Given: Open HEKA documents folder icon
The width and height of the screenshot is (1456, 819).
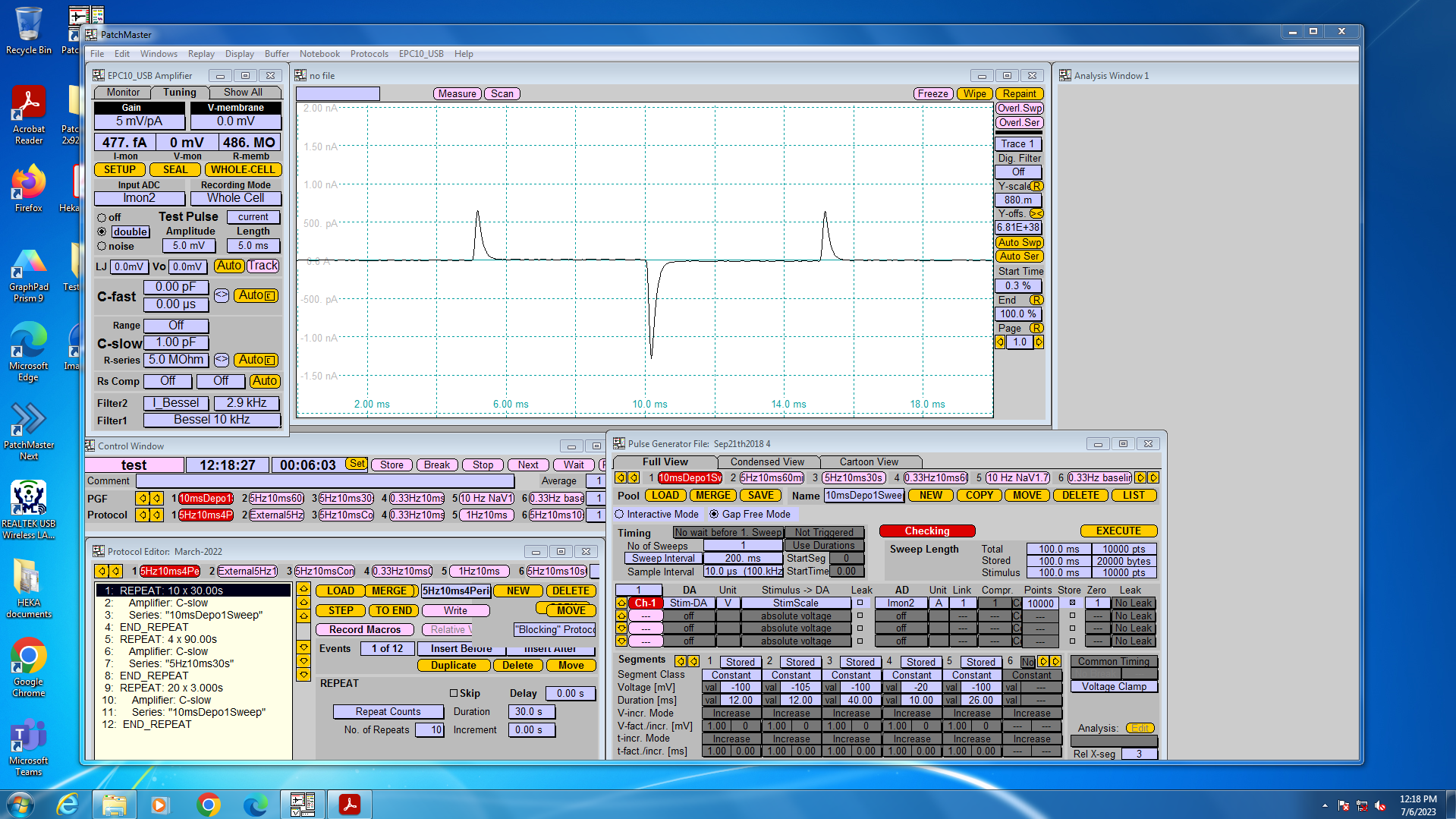Looking at the screenshot, I should (29, 589).
